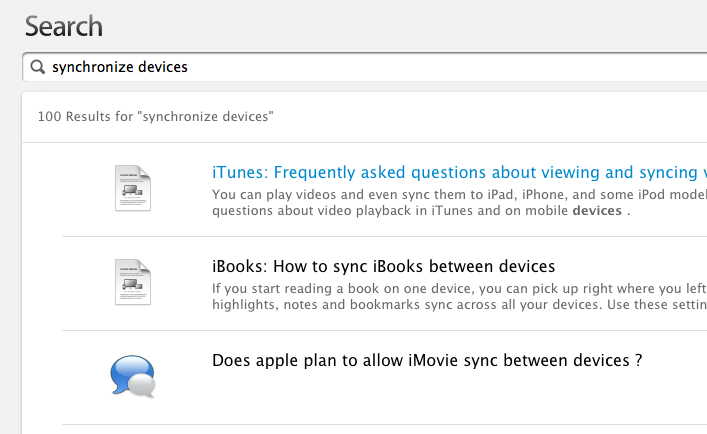Click the "Search" page heading
Screen dimensions: 707x434
pos(64,26)
